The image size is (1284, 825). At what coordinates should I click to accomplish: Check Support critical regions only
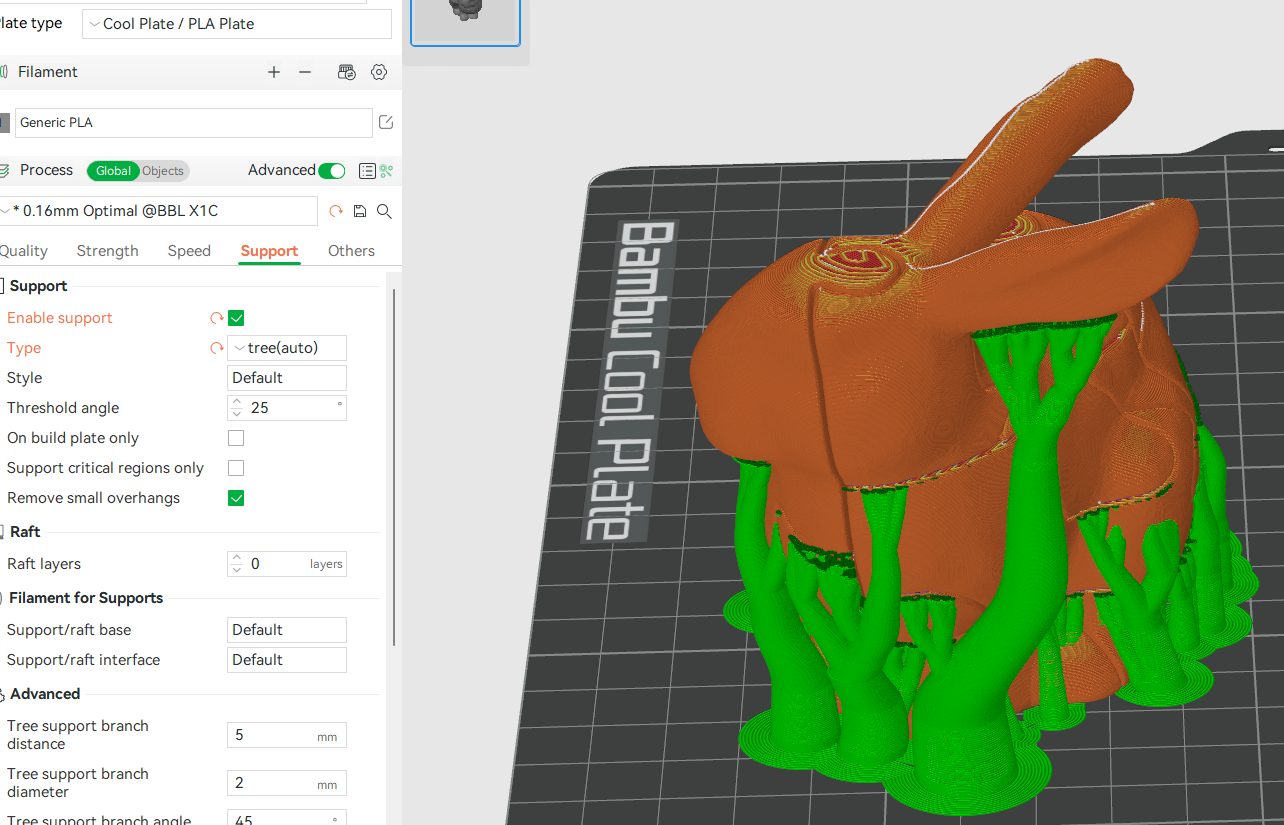pyautogui.click(x=236, y=468)
